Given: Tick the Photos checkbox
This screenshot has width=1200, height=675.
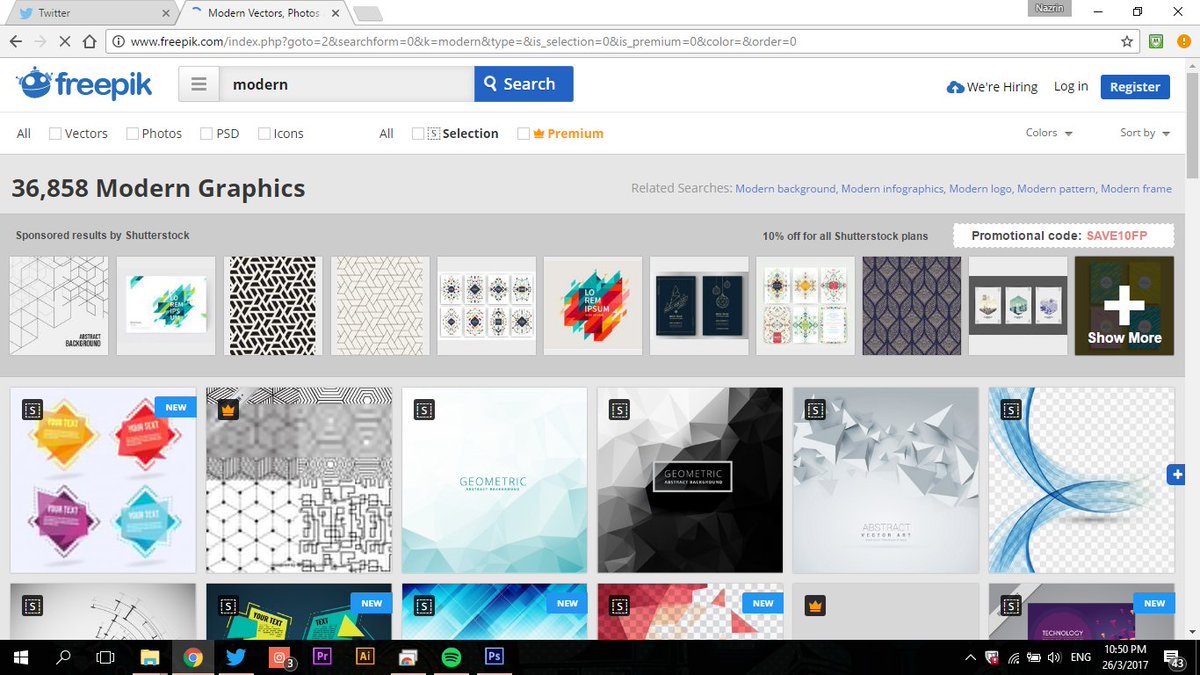Looking at the screenshot, I should click(x=132, y=133).
